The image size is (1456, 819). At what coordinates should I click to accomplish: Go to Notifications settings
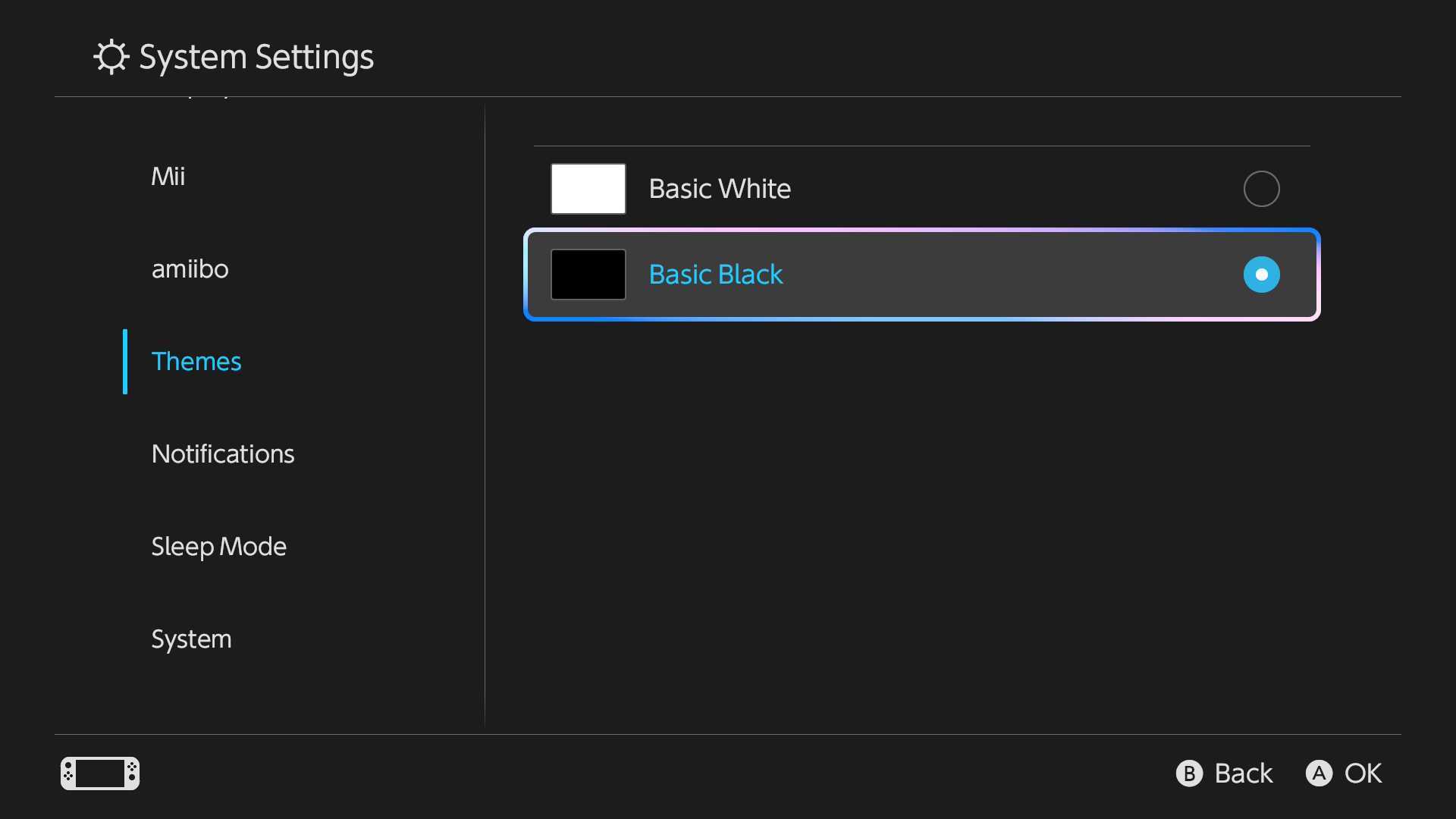[223, 454]
